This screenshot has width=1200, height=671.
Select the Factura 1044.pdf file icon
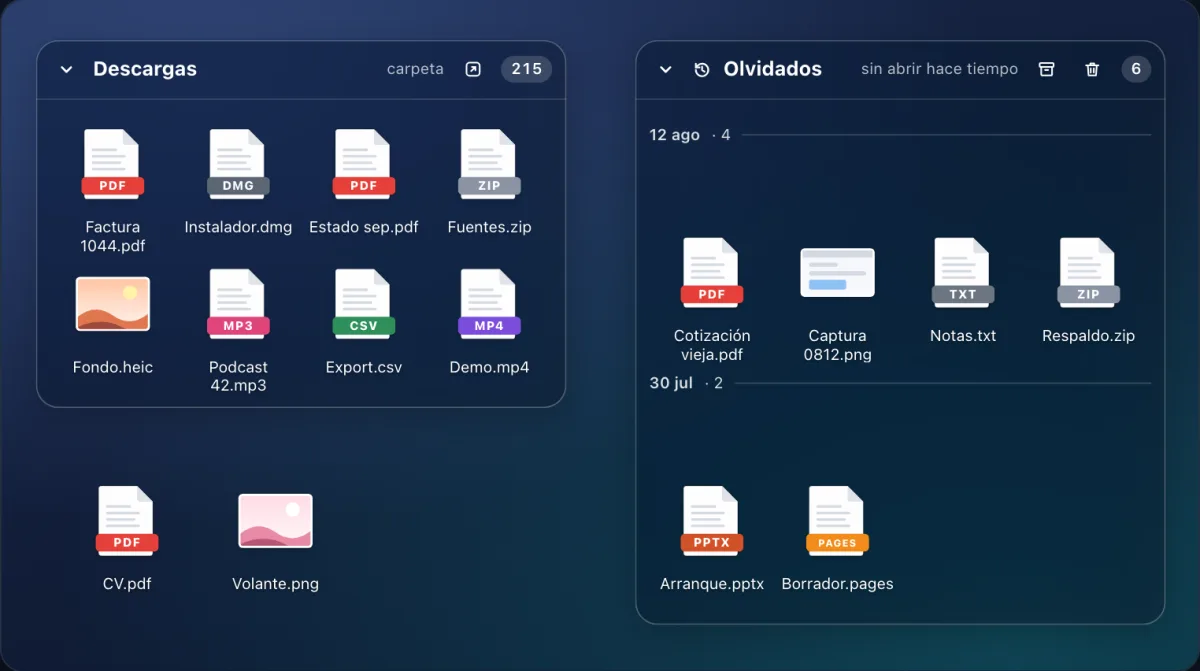coord(113,164)
